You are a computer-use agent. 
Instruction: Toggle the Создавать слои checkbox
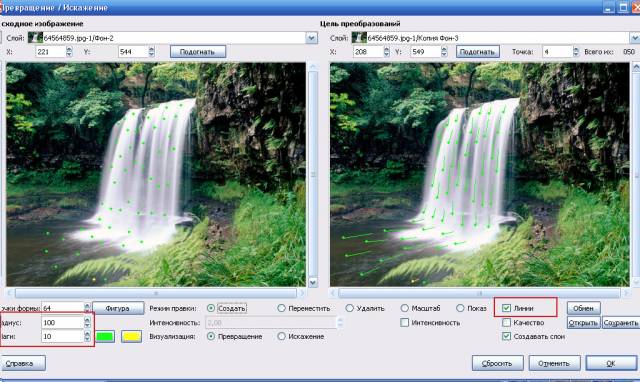(x=506, y=336)
